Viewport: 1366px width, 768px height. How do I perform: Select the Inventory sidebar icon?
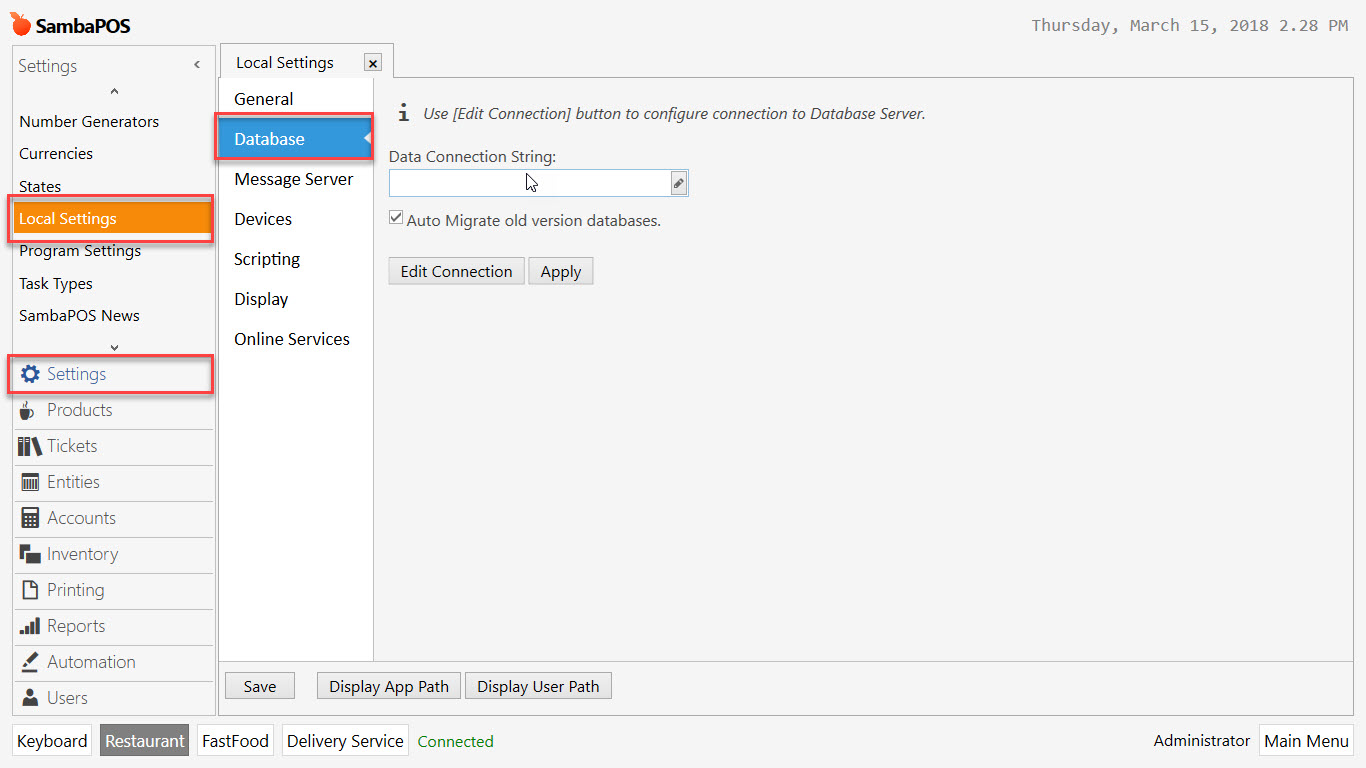pyautogui.click(x=30, y=554)
